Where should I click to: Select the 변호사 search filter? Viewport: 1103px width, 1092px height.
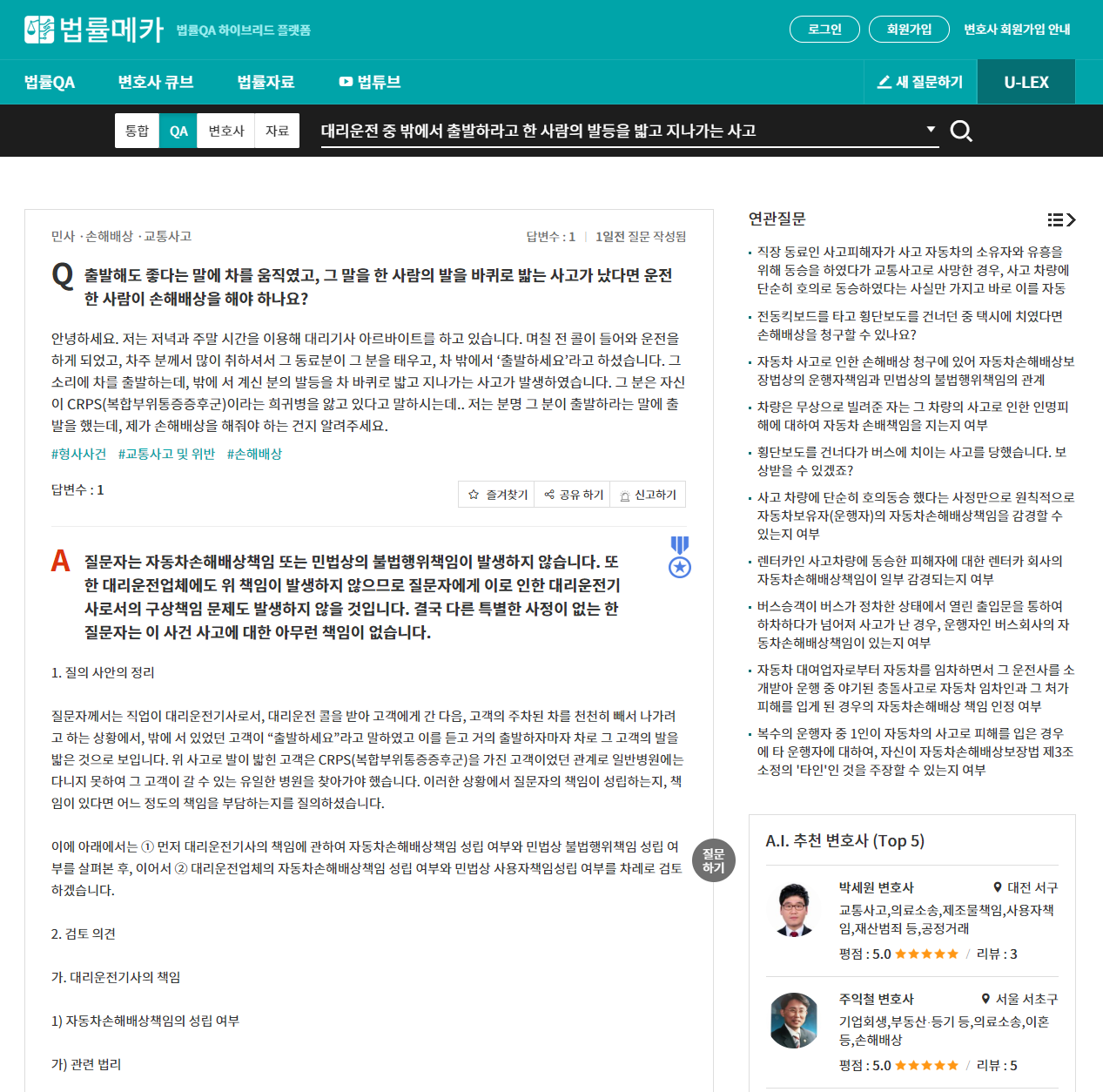[226, 131]
